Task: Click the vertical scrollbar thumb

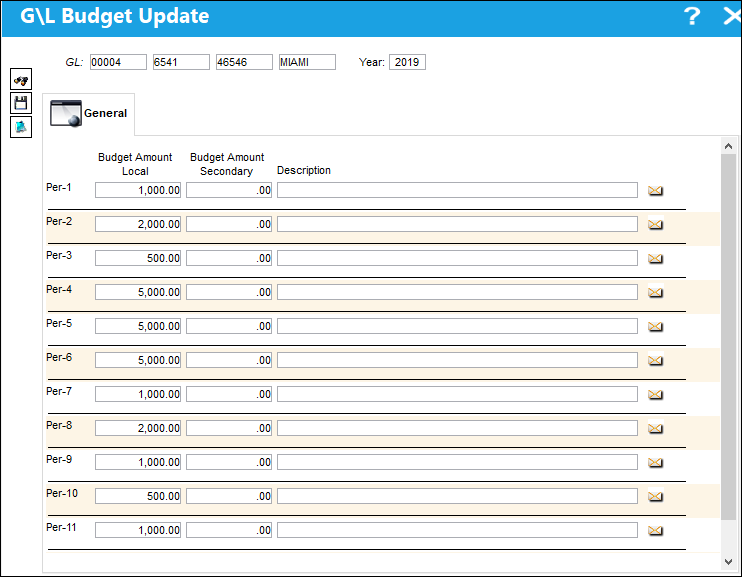Action: point(728,336)
